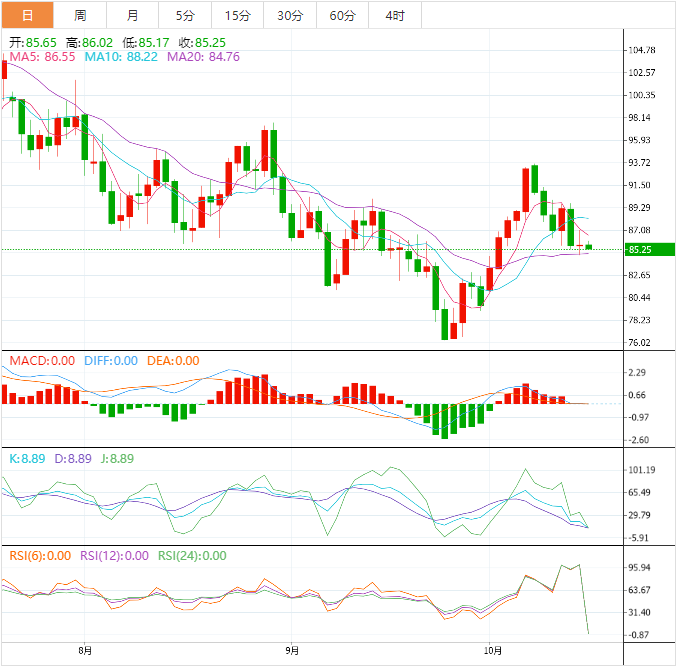Click the closing price 收:85.25
The width and height of the screenshot is (682, 667).
pyautogui.click(x=202, y=43)
